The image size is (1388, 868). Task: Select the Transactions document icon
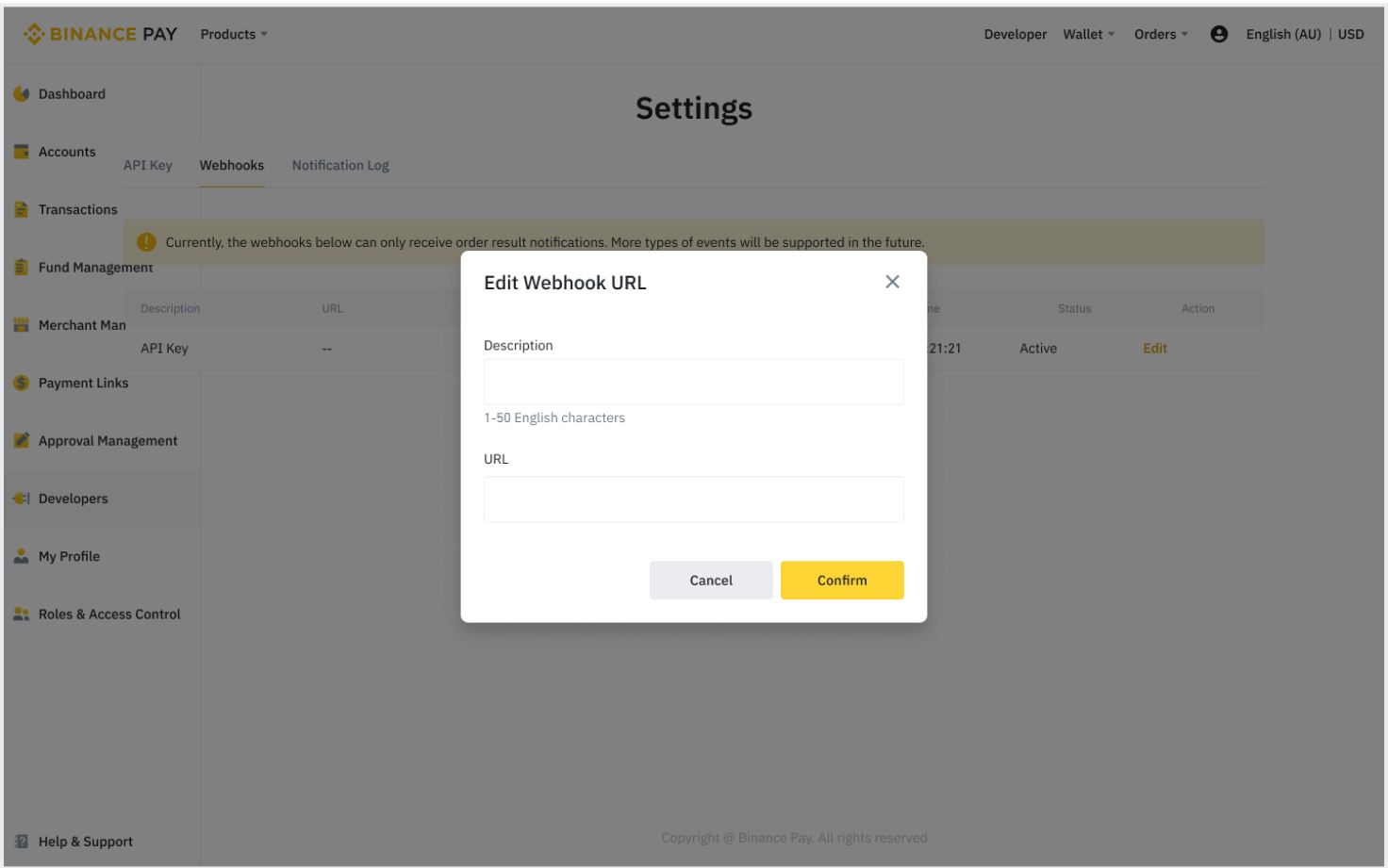pyautogui.click(x=21, y=209)
